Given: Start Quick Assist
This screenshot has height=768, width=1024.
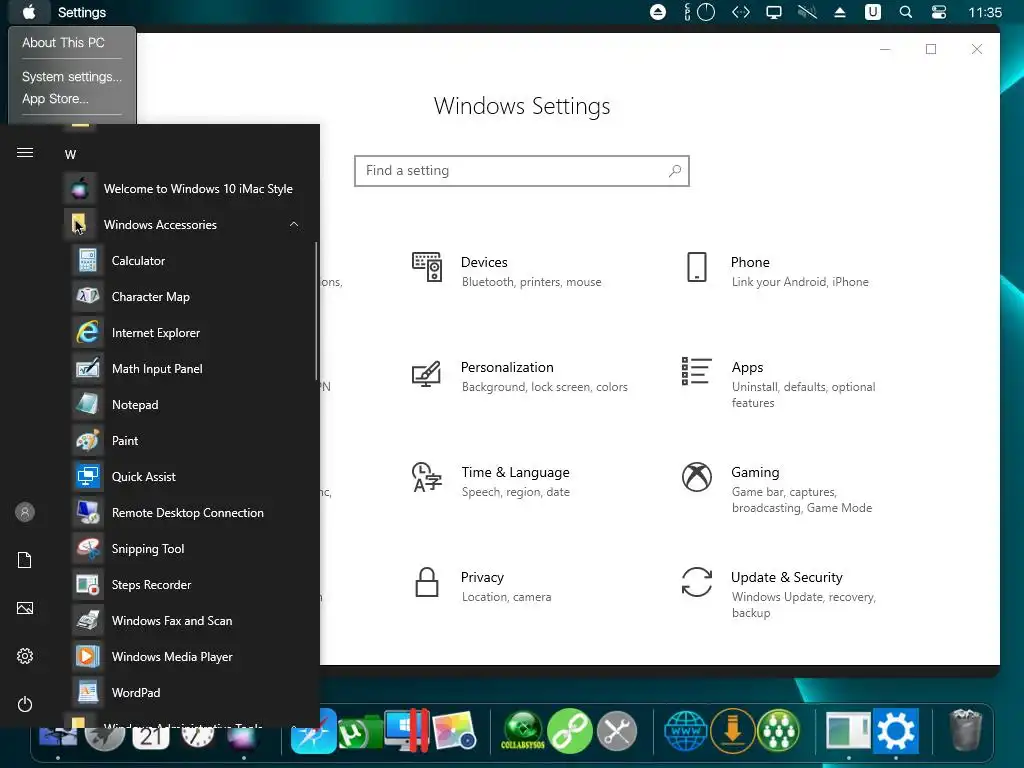Looking at the screenshot, I should pos(189,476).
